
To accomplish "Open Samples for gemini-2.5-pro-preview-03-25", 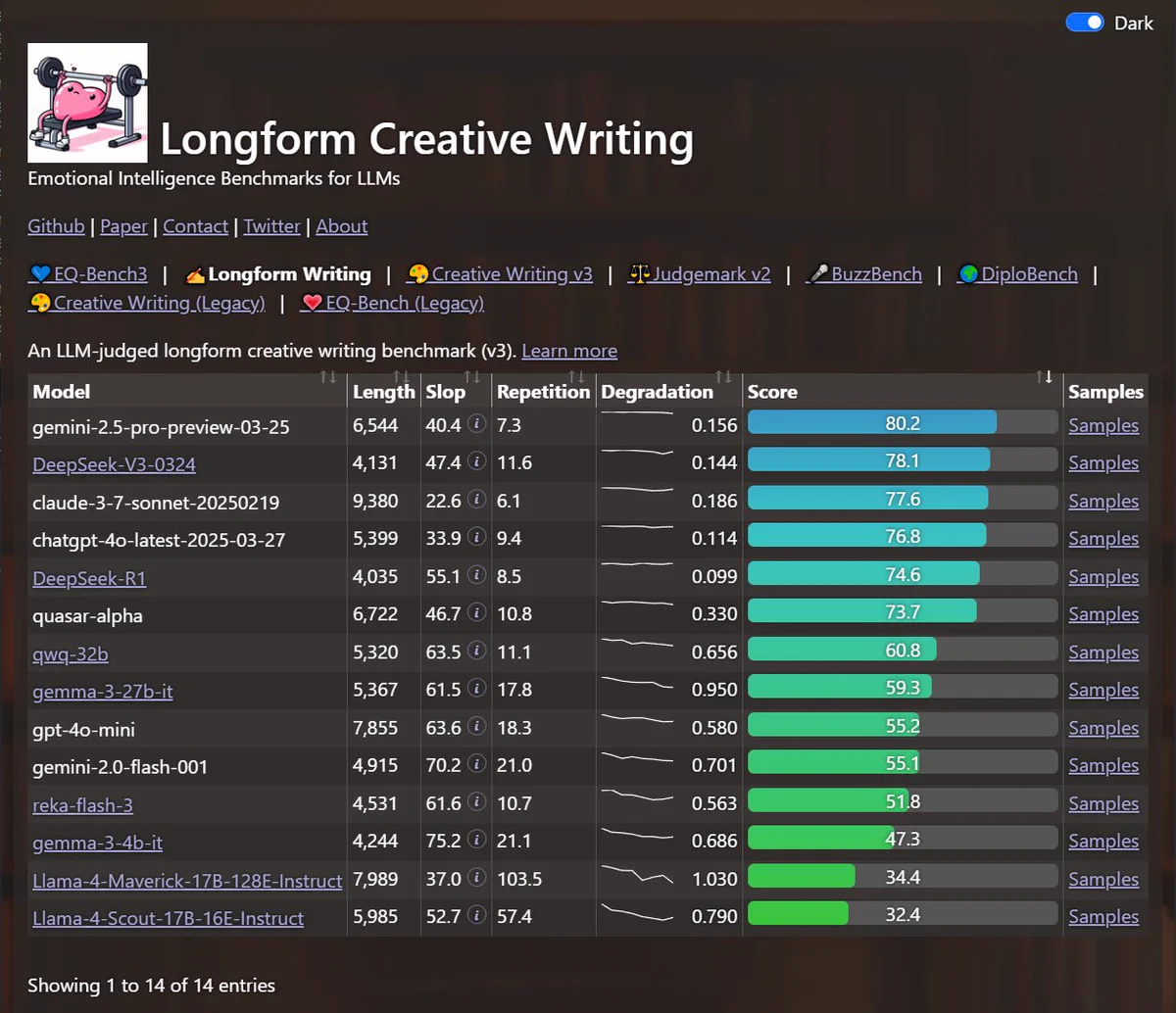I will (1103, 425).
